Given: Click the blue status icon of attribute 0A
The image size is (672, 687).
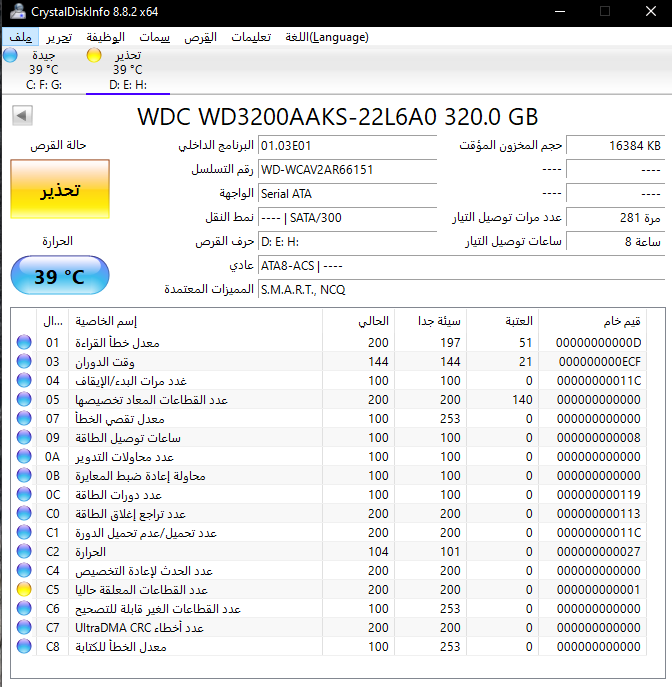Looking at the screenshot, I should (x=24, y=456).
